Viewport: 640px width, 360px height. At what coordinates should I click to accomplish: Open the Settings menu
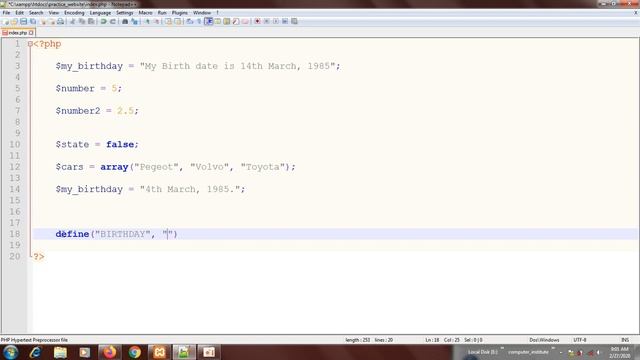pyautogui.click(x=124, y=13)
